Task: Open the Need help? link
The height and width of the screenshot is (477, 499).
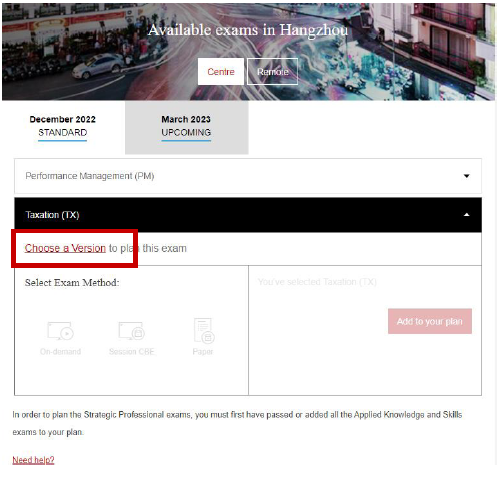Action: [x=33, y=460]
